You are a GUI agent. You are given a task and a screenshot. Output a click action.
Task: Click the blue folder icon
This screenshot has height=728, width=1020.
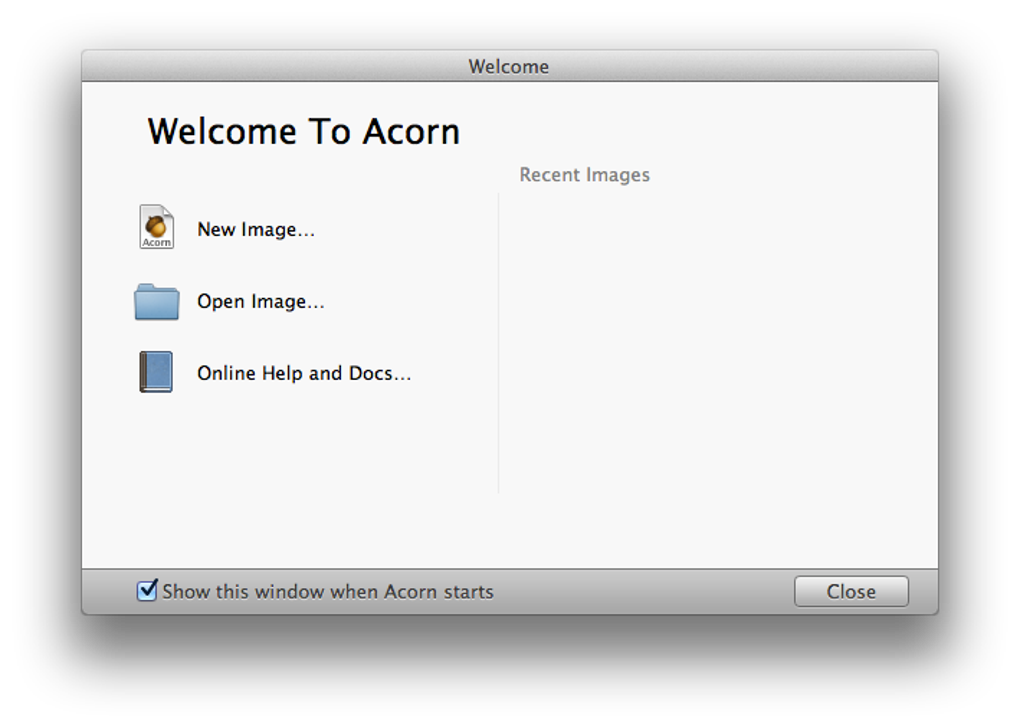click(x=157, y=301)
